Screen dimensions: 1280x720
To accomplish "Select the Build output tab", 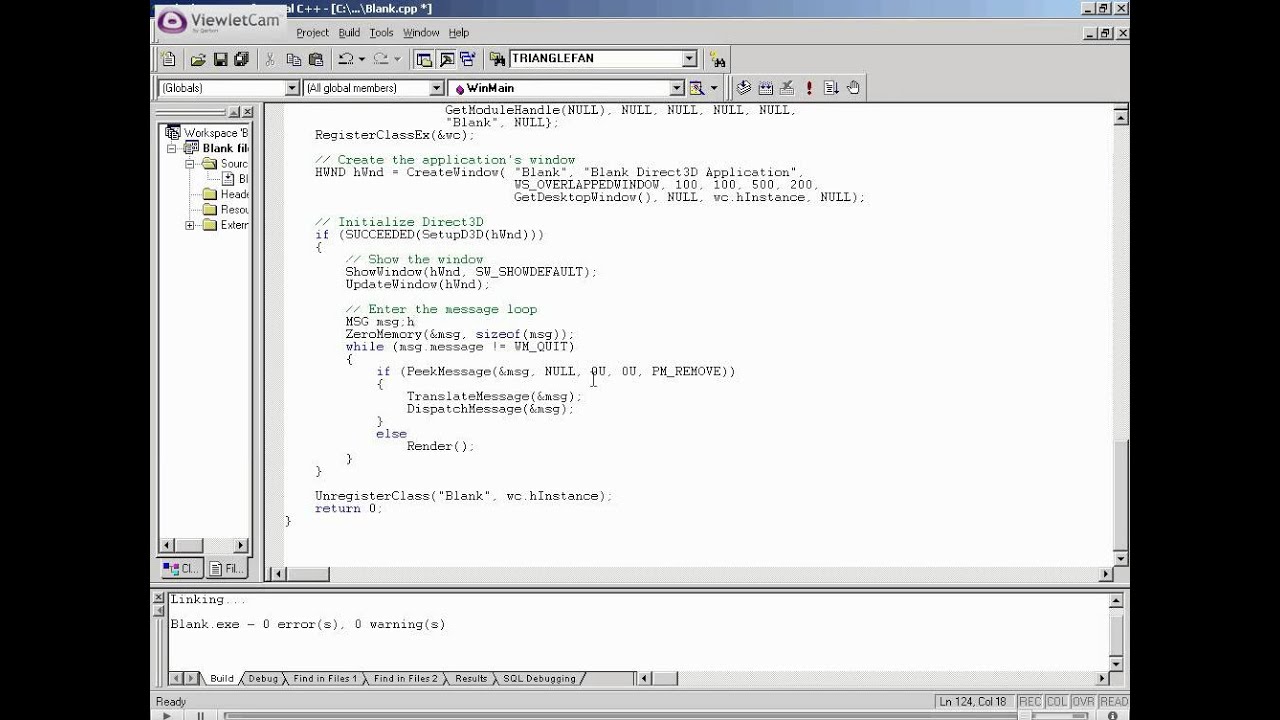I will pyautogui.click(x=221, y=678).
